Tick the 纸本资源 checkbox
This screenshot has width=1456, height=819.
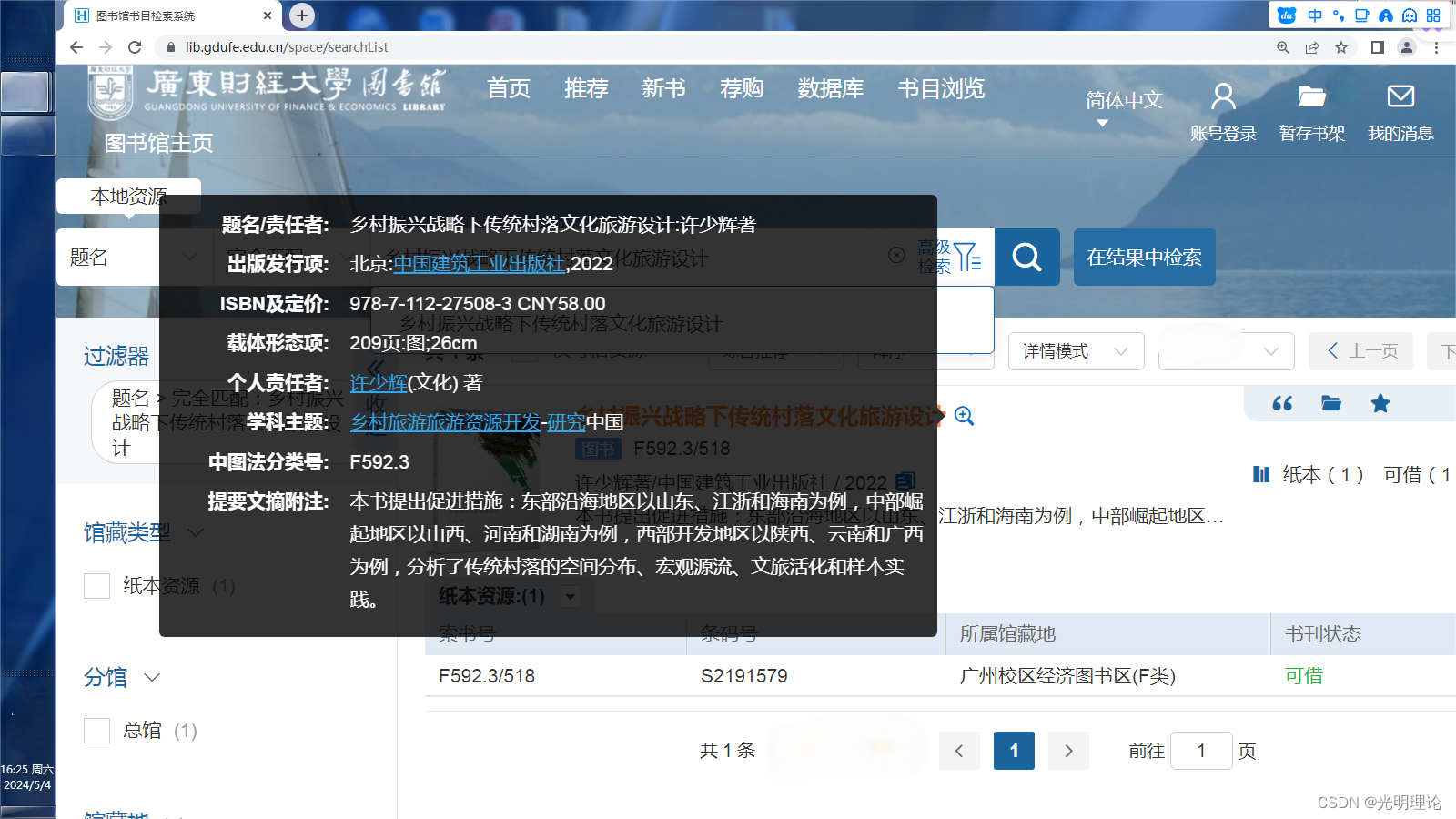click(96, 586)
